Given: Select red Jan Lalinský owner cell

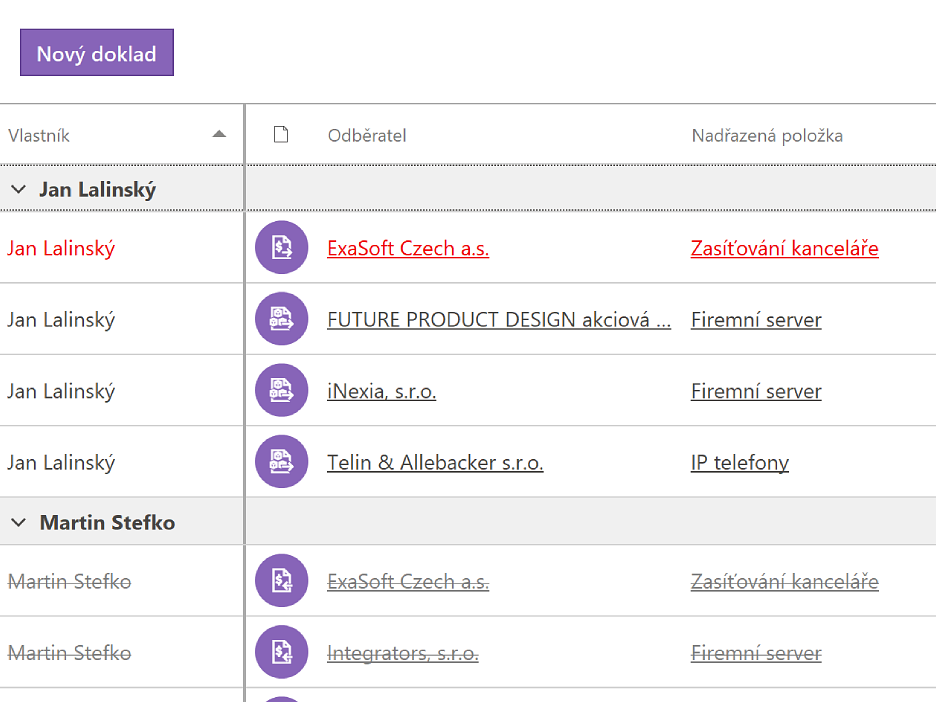Looking at the screenshot, I should pos(61,248).
